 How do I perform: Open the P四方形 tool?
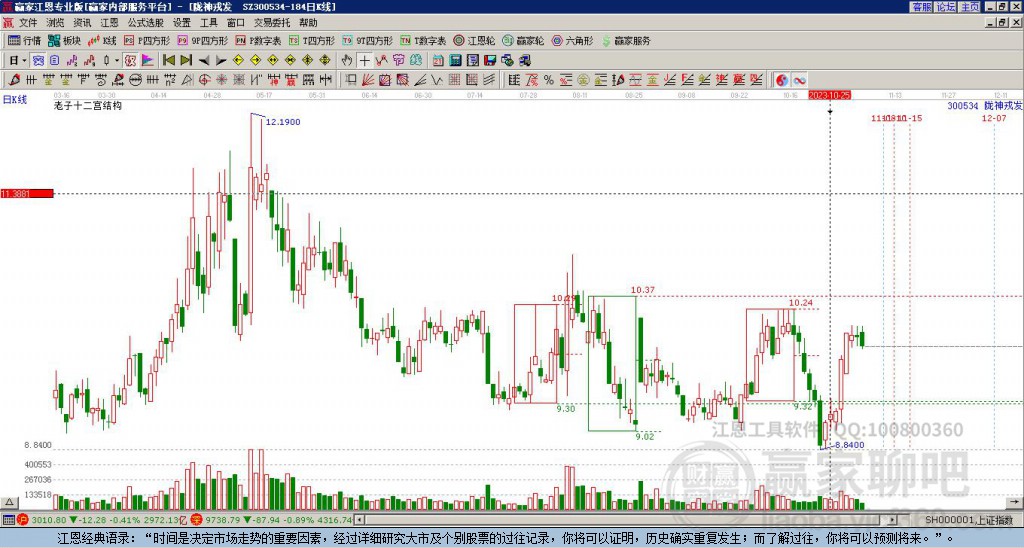[x=147, y=40]
